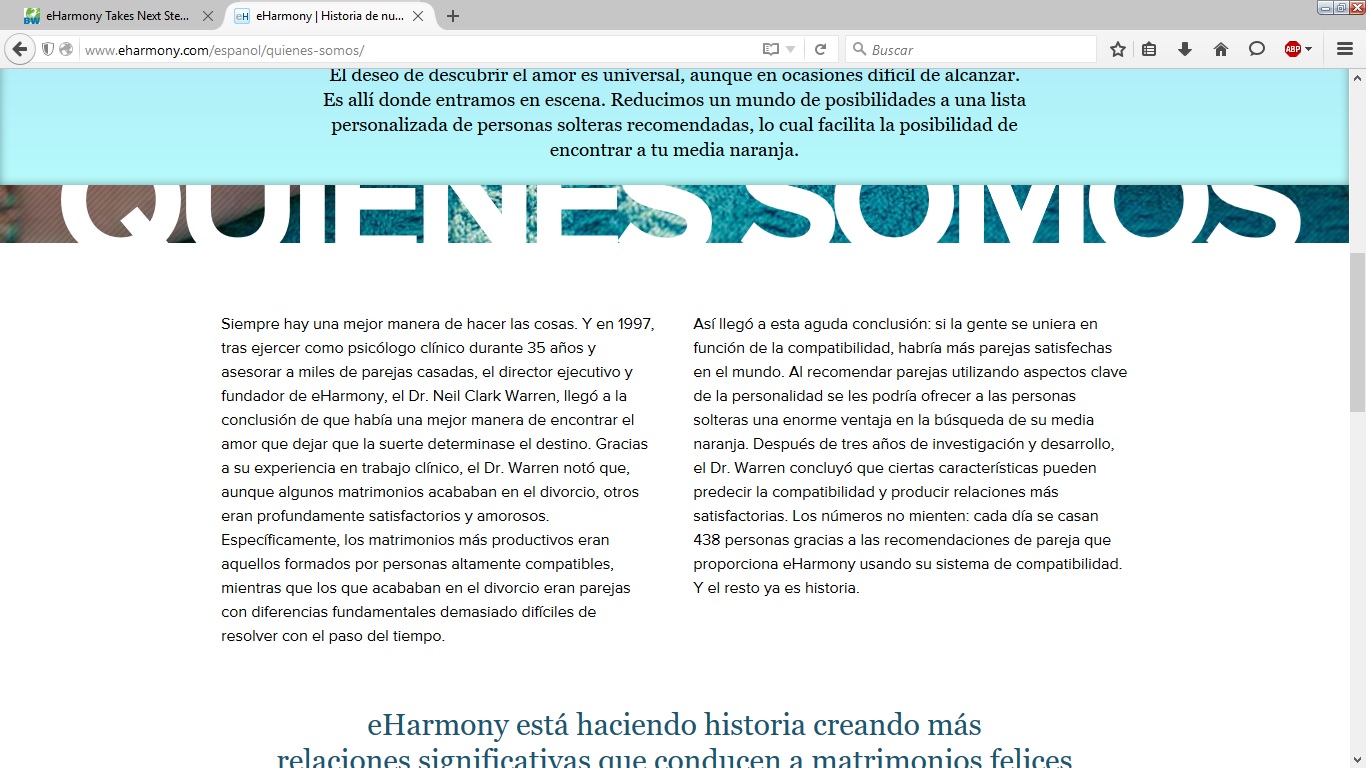Viewport: 1366px width, 768px height.
Task: Show bookmarks list icon
Action: (1149, 49)
